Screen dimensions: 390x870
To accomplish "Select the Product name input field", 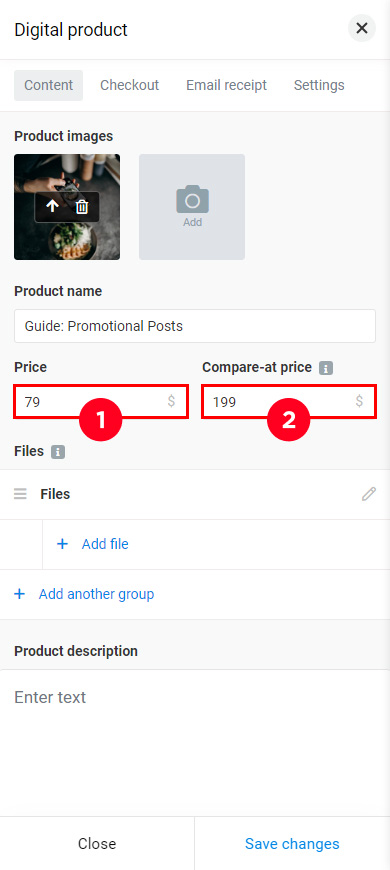I will (195, 326).
